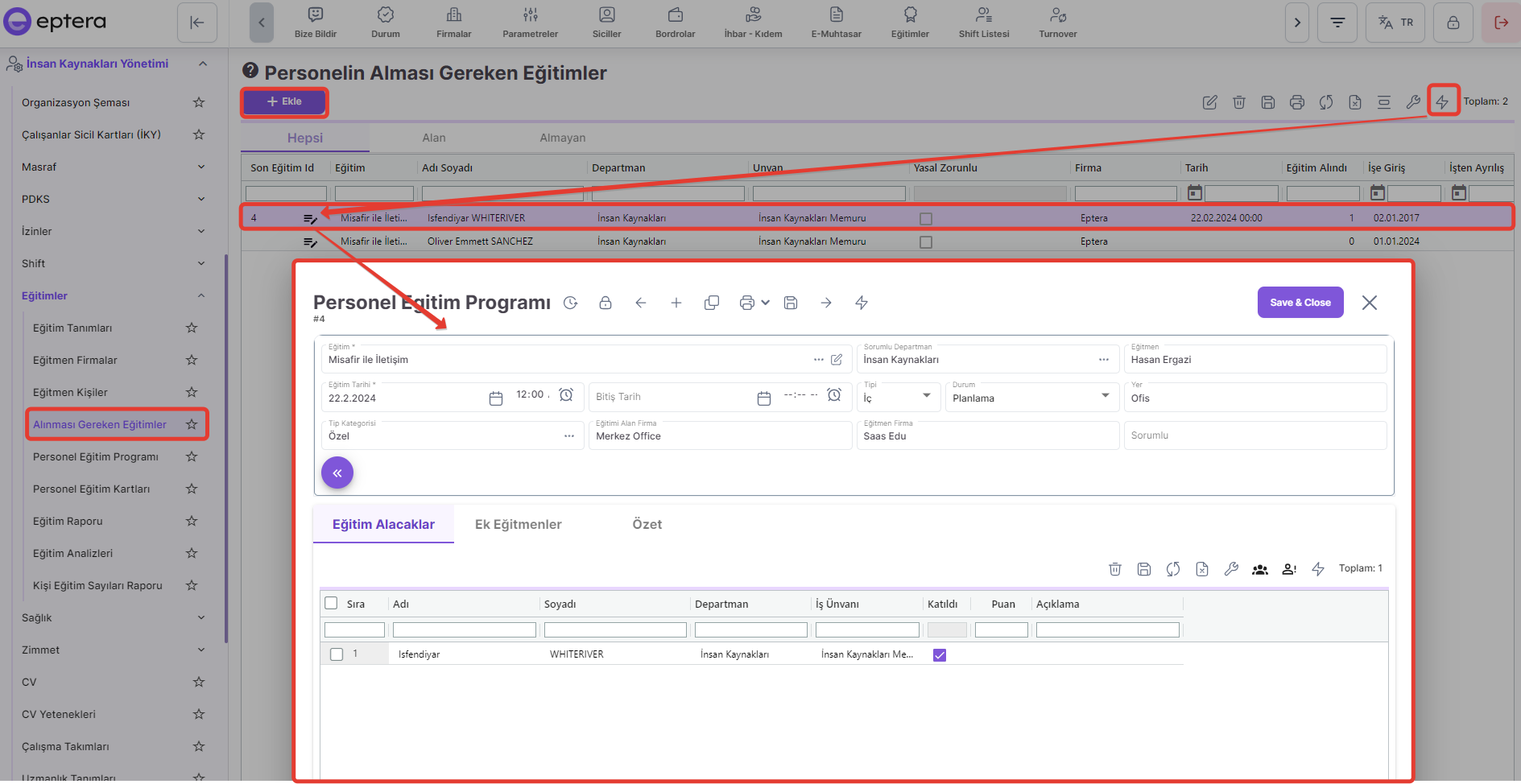Open the Turnover report icon
1521x784 pixels.
click(1057, 22)
